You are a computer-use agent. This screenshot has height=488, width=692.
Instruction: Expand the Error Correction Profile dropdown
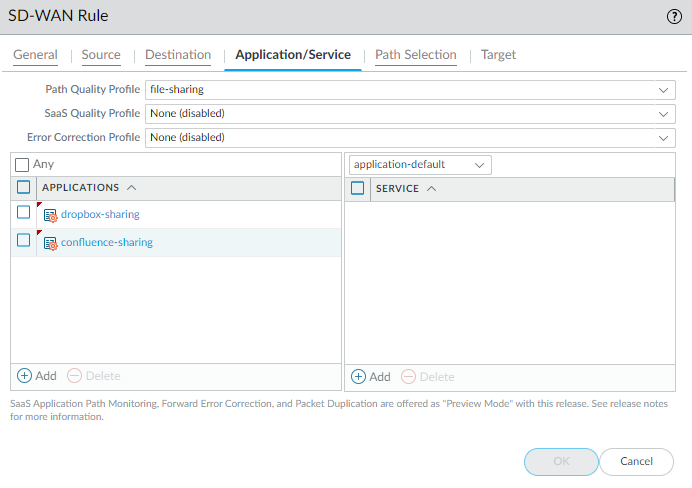(x=664, y=137)
